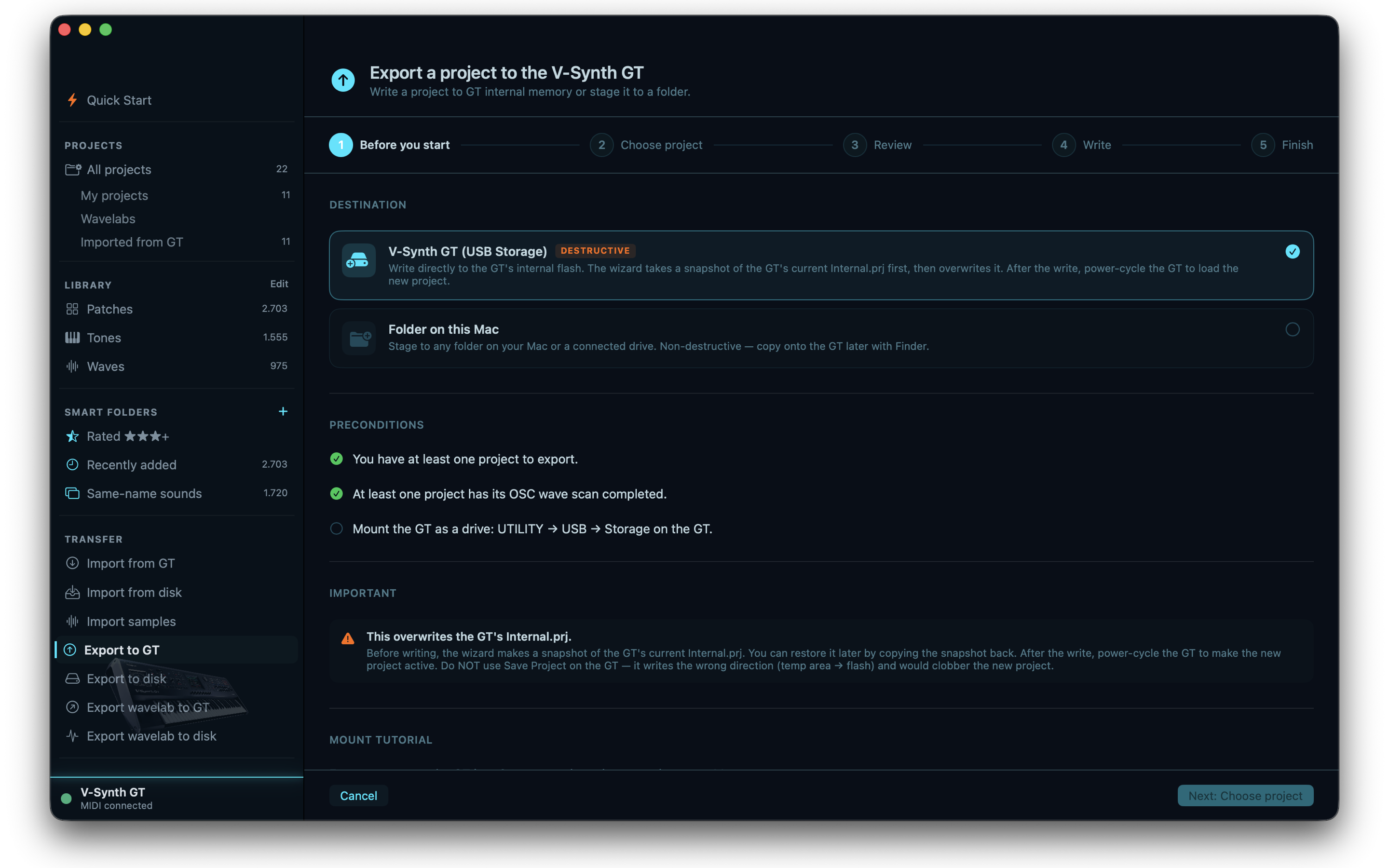This screenshot has height=868, width=1389.
Task: Click the Same-name sounds count 1.720
Action: pos(275,493)
